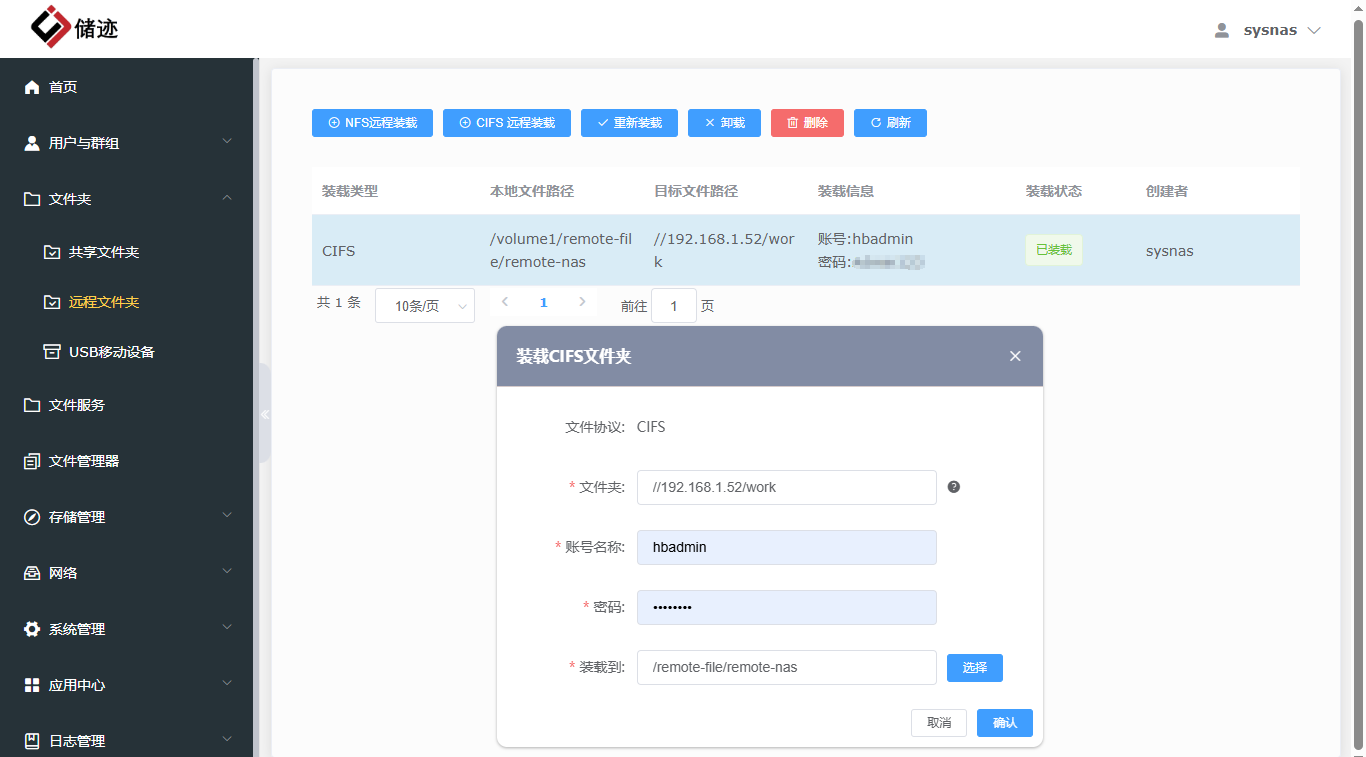This screenshot has height=757, width=1366.
Task: Click the USB移动设备 device icon
Action: tap(51, 351)
